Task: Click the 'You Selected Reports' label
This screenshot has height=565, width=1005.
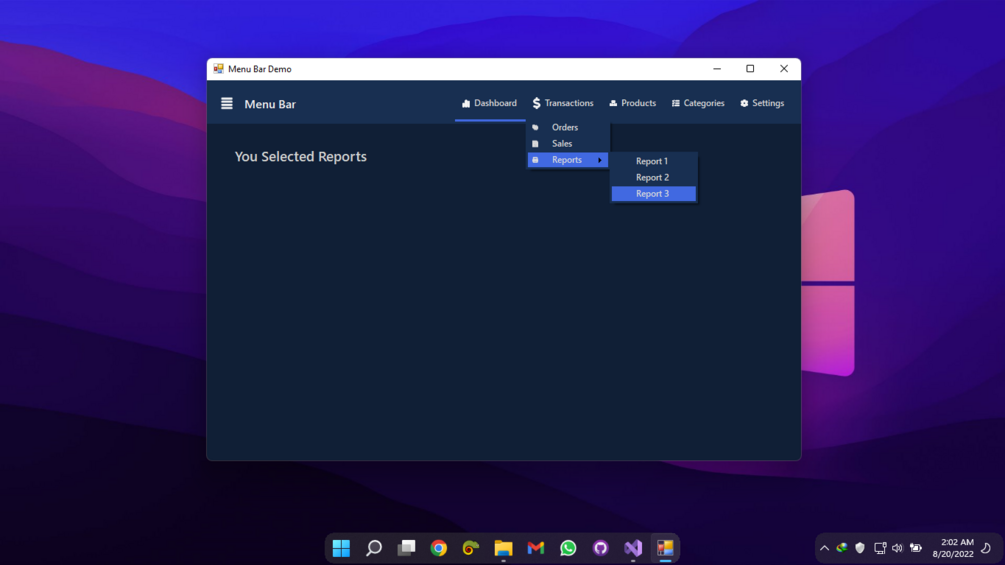Action: click(301, 157)
